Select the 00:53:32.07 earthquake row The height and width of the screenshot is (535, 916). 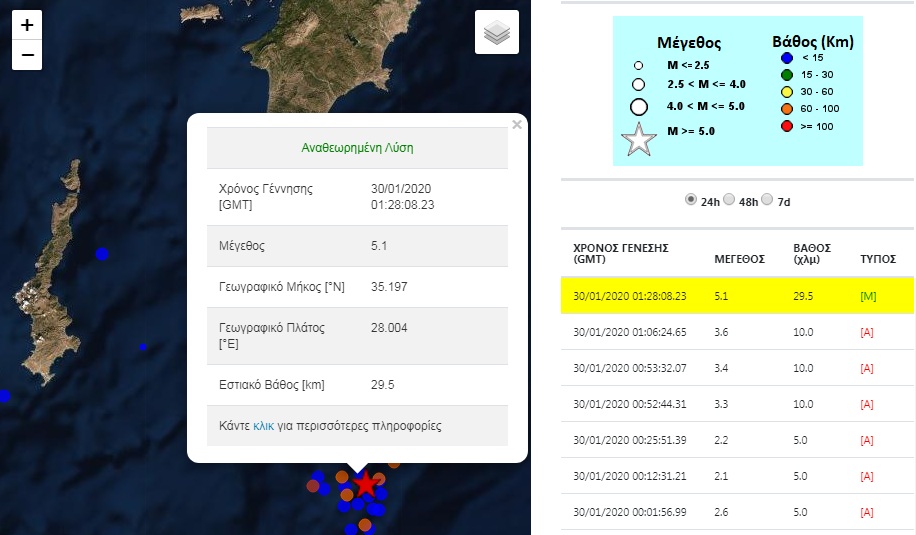(737, 368)
